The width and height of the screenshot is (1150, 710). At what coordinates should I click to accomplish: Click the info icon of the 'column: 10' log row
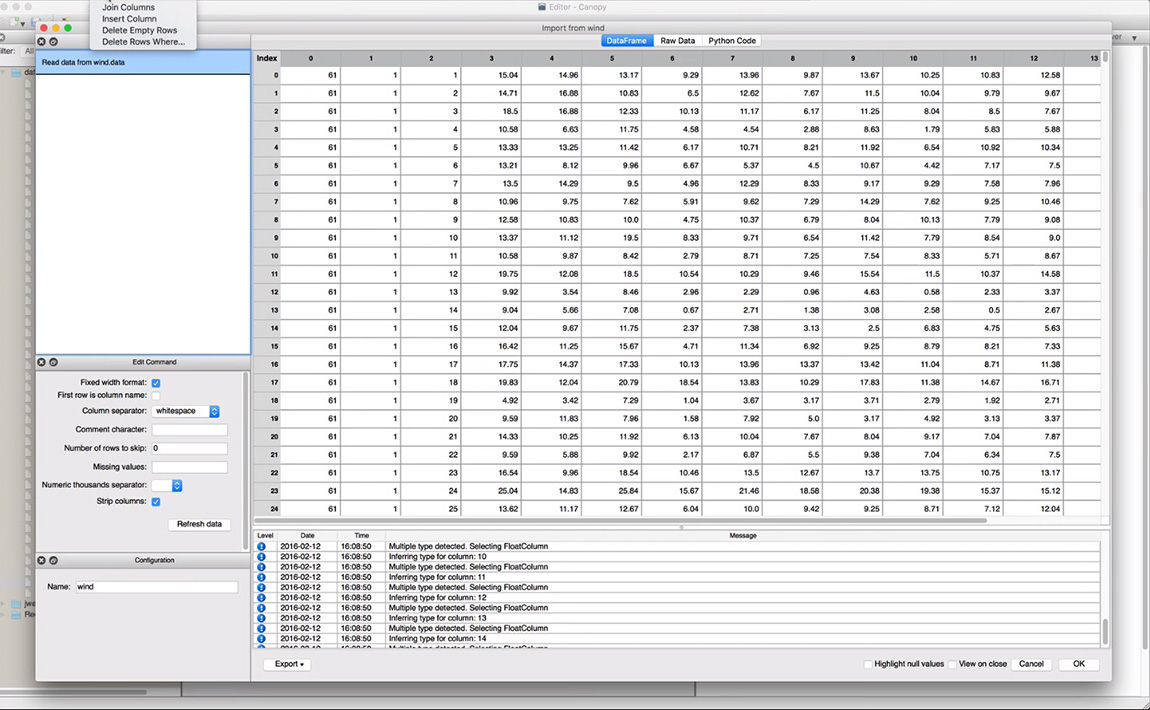[261, 557]
